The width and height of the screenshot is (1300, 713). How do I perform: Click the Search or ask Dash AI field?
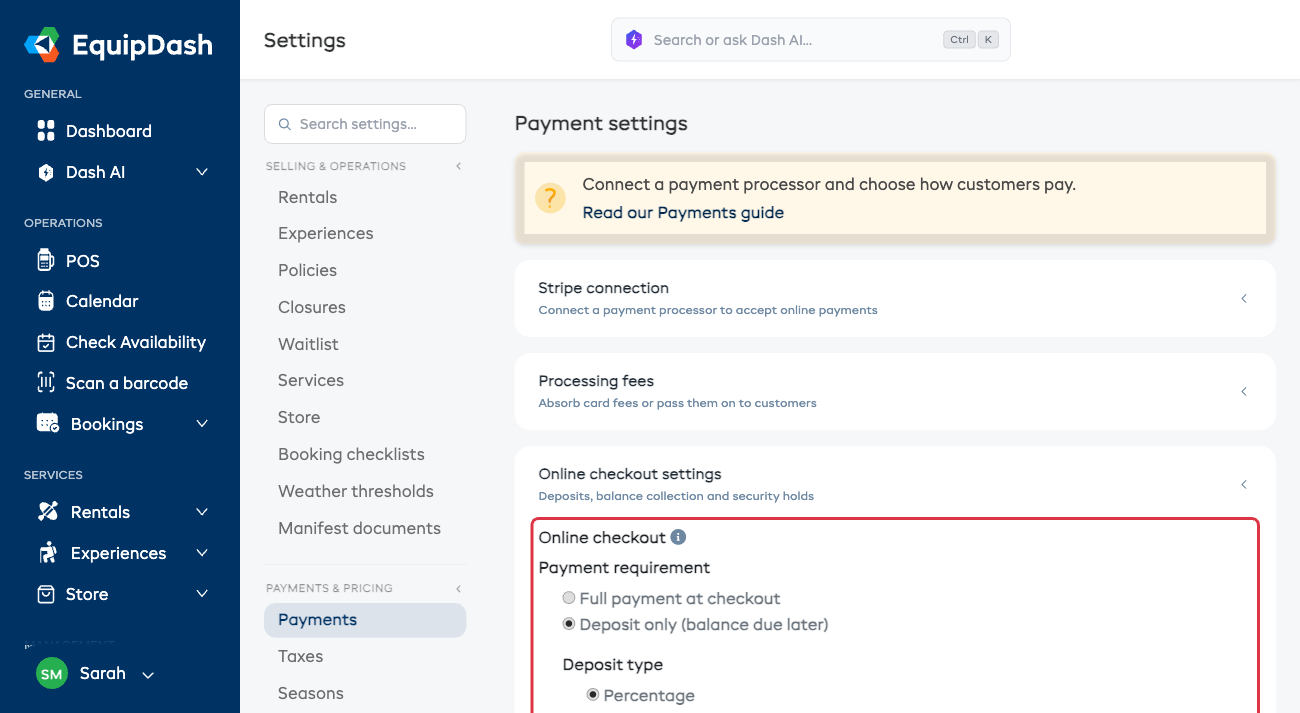811,40
